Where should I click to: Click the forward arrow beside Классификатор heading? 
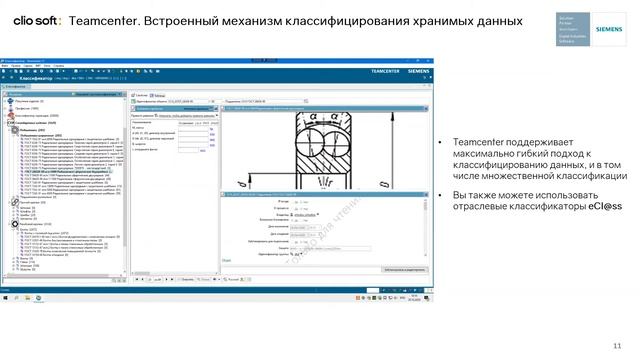11,78
